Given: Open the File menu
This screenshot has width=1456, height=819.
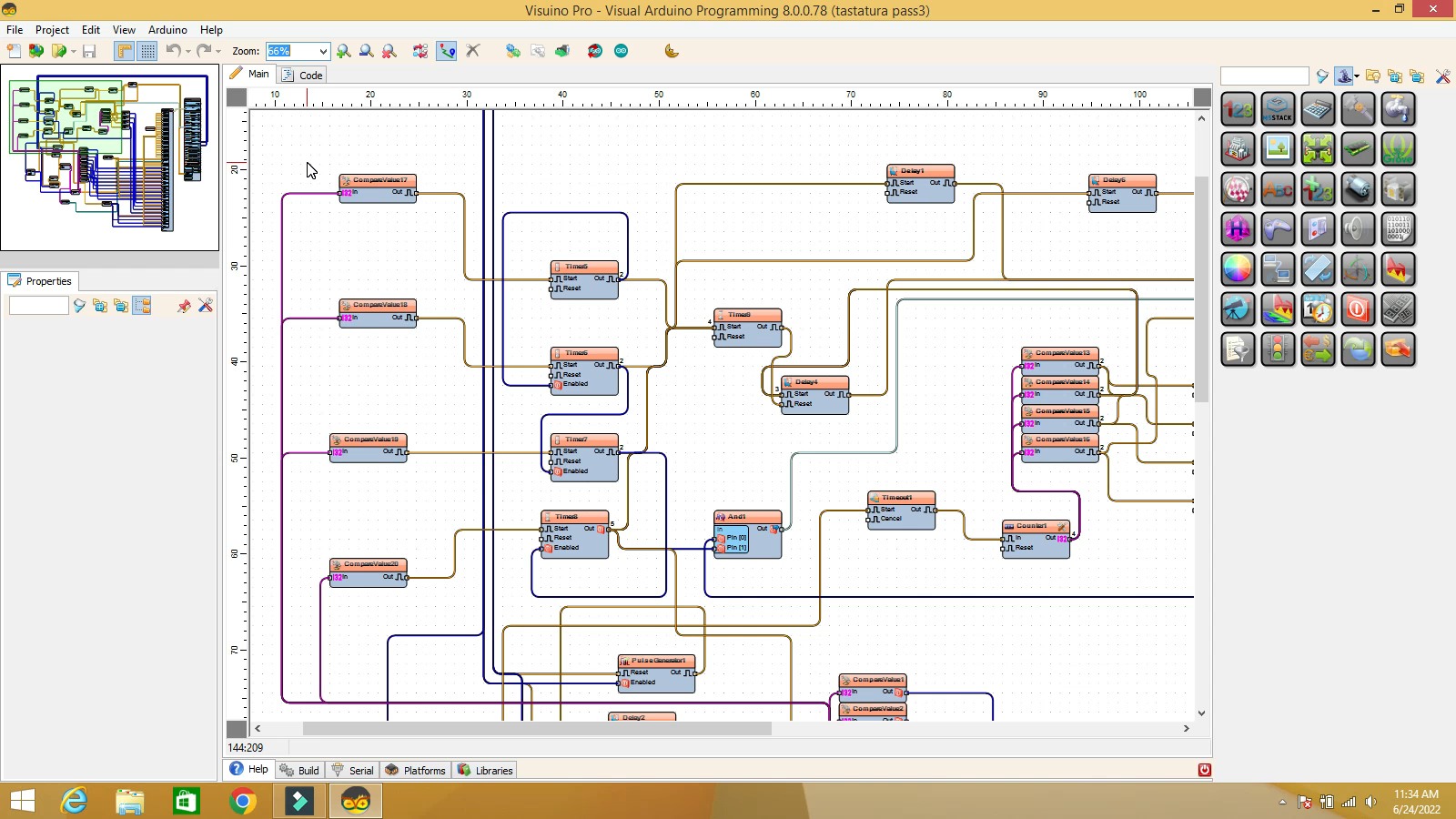Looking at the screenshot, I should tap(15, 29).
